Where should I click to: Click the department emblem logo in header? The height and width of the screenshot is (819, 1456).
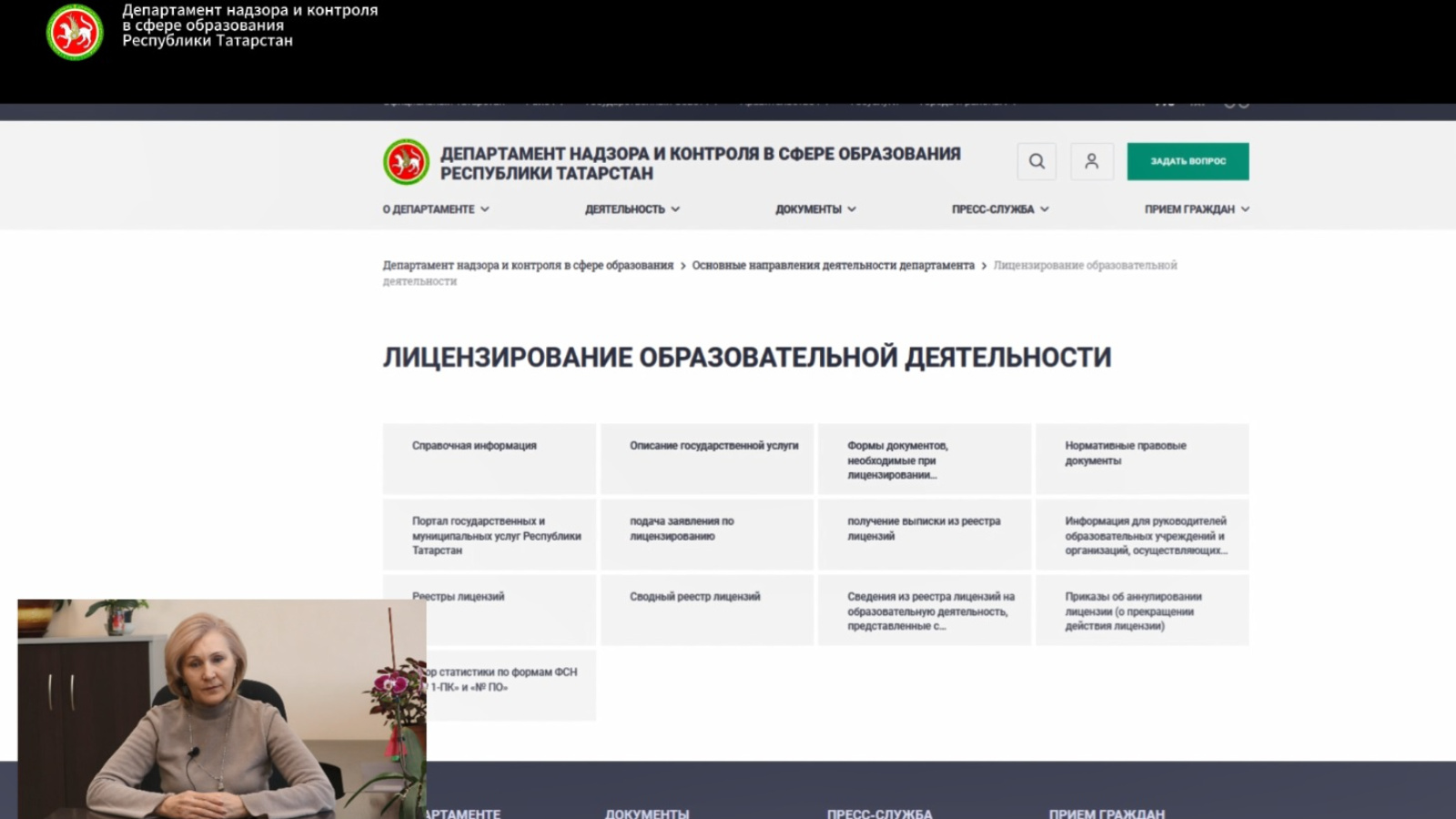pyautogui.click(x=406, y=163)
